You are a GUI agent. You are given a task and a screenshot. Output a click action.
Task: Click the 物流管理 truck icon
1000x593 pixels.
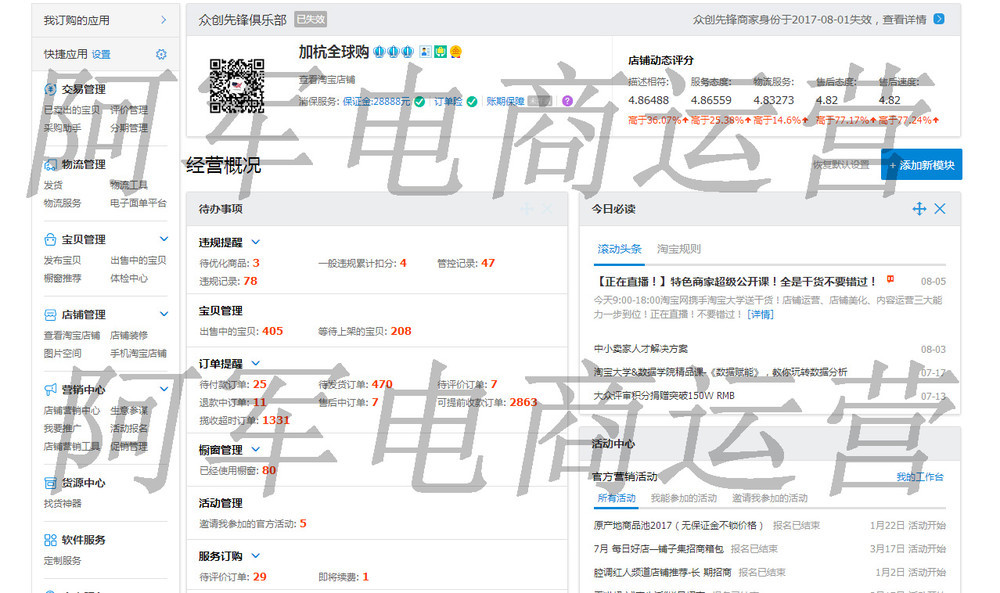pos(50,165)
